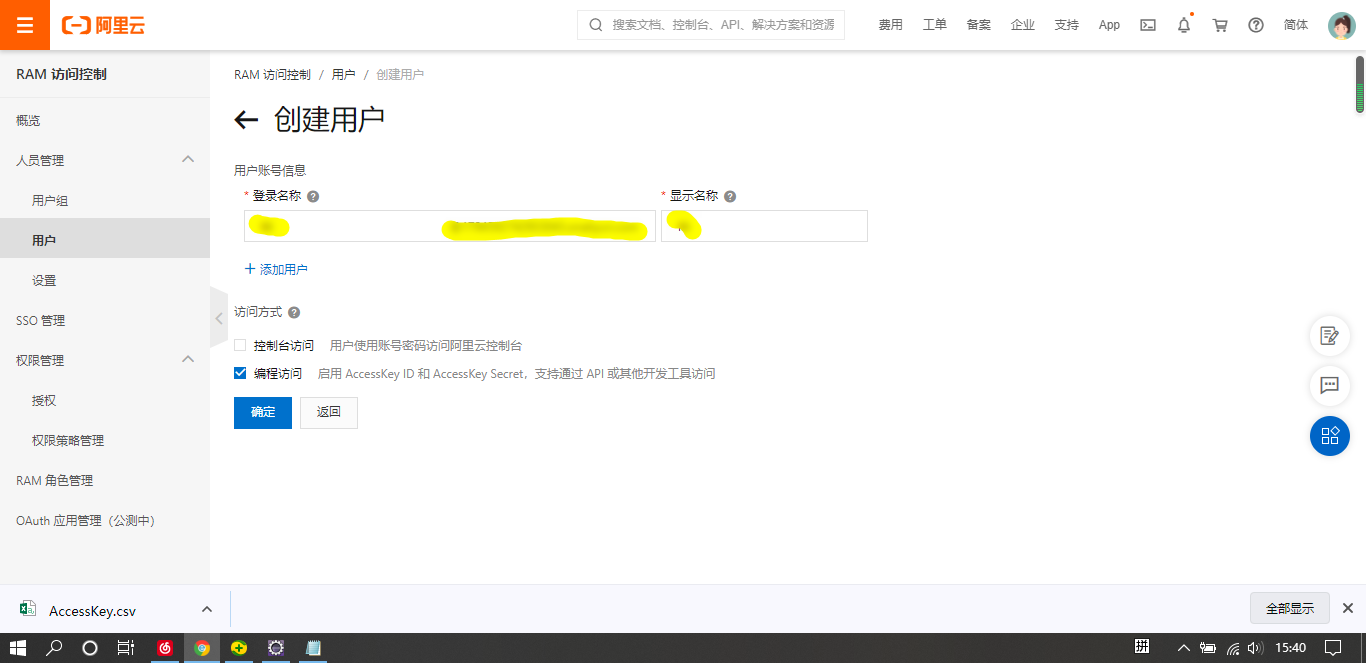Click the back arrow beside 创建用户

[x=246, y=120]
